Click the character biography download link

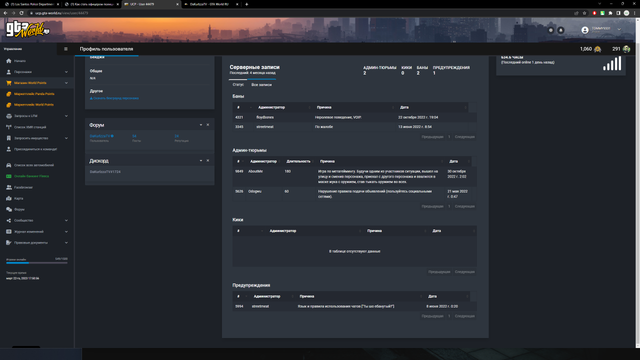tap(114, 98)
